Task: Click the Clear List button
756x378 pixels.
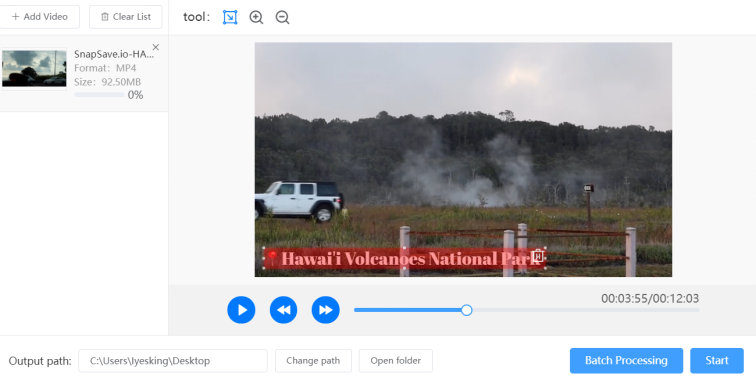Action: [x=125, y=17]
